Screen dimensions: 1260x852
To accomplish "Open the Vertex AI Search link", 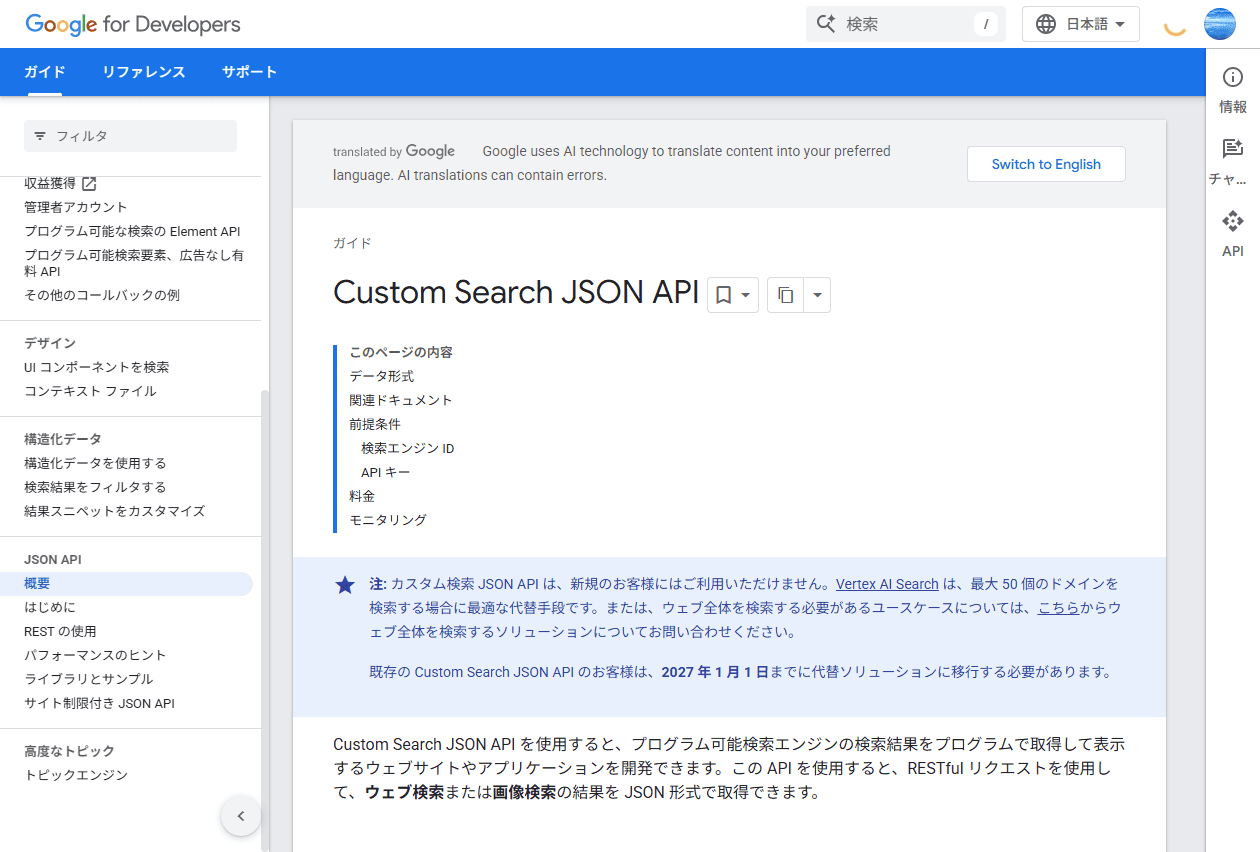I will 887,584.
